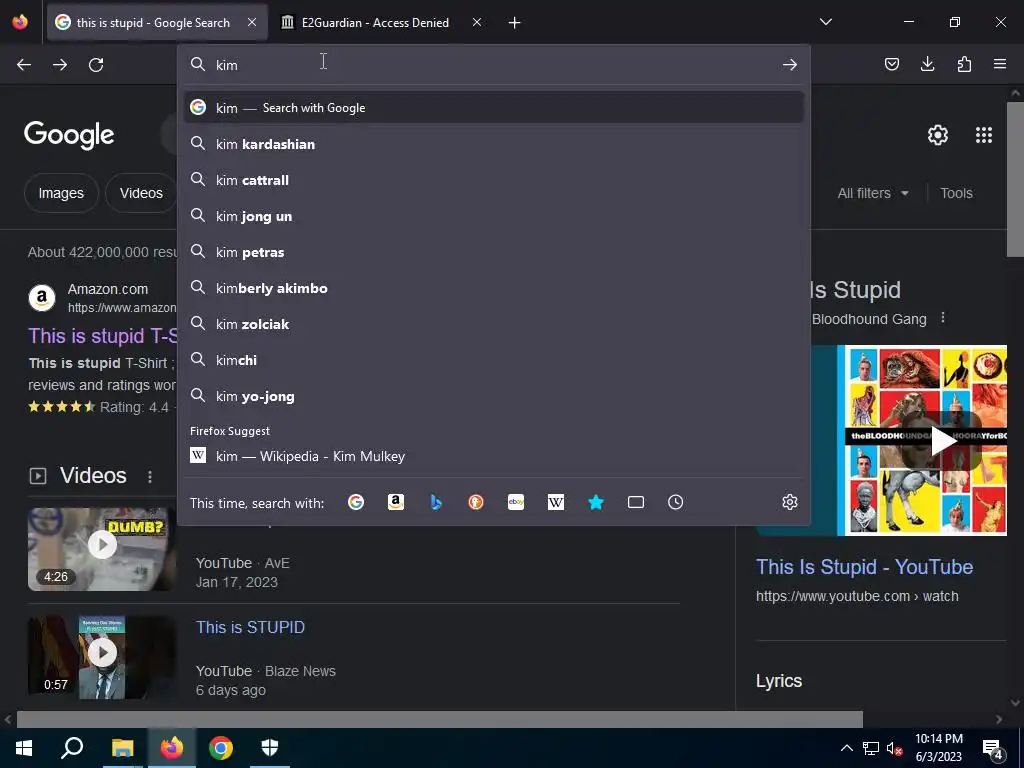
Task: Search this time with DuckDuckGo icon
Action: point(476,502)
